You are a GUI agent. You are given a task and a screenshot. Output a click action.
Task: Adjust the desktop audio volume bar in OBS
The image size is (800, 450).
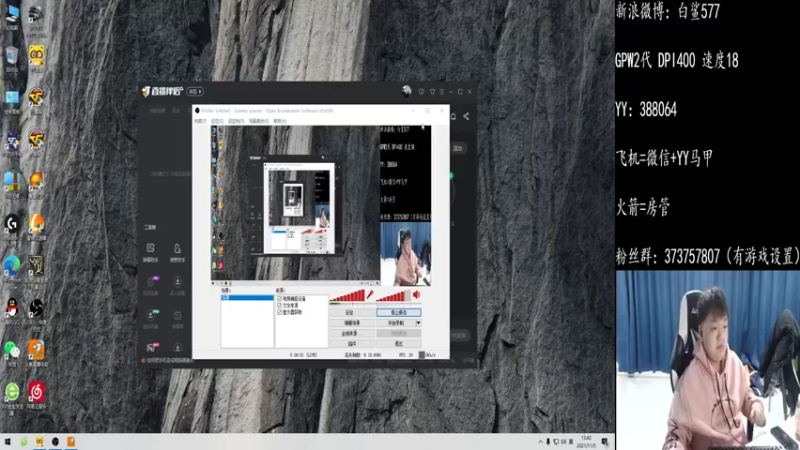click(393, 296)
